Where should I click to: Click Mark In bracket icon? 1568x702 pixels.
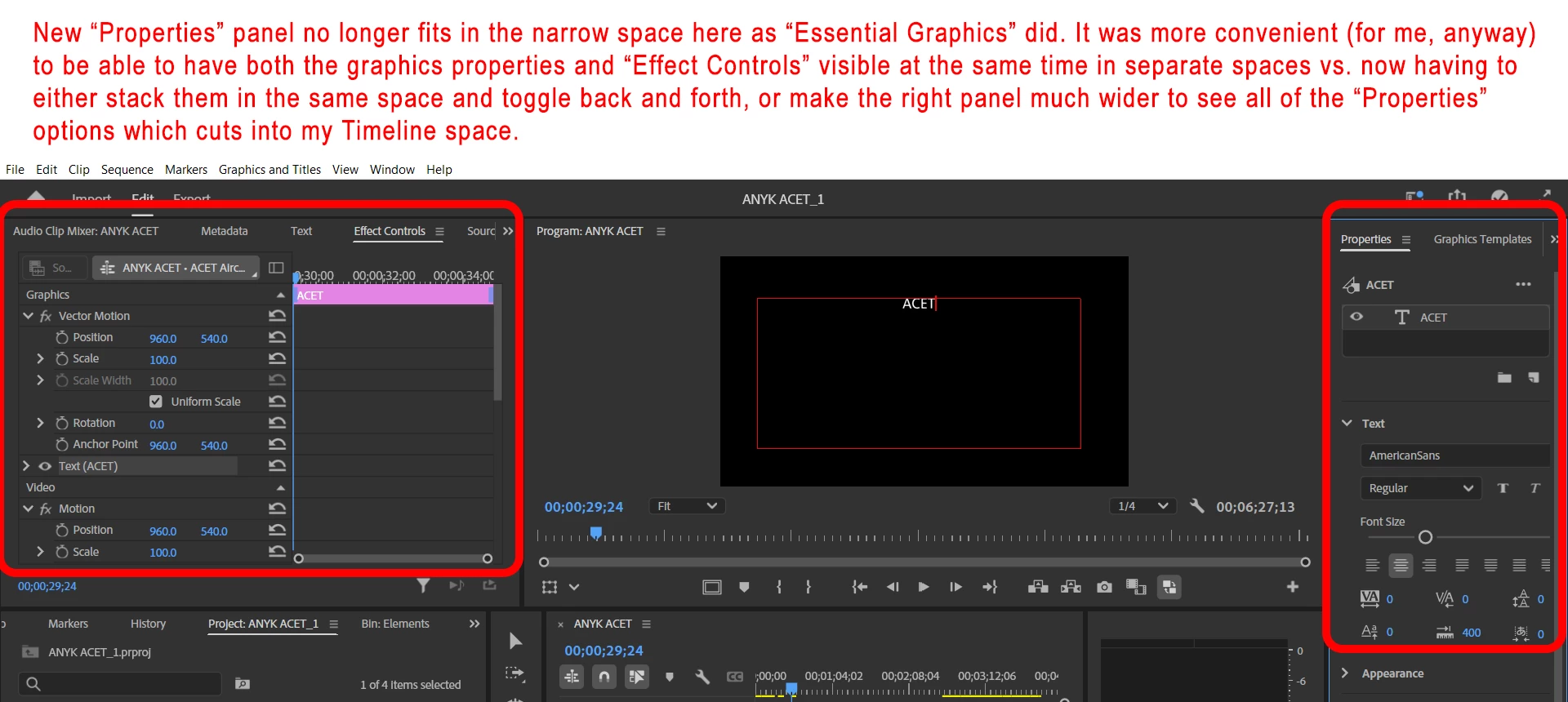coord(779,587)
